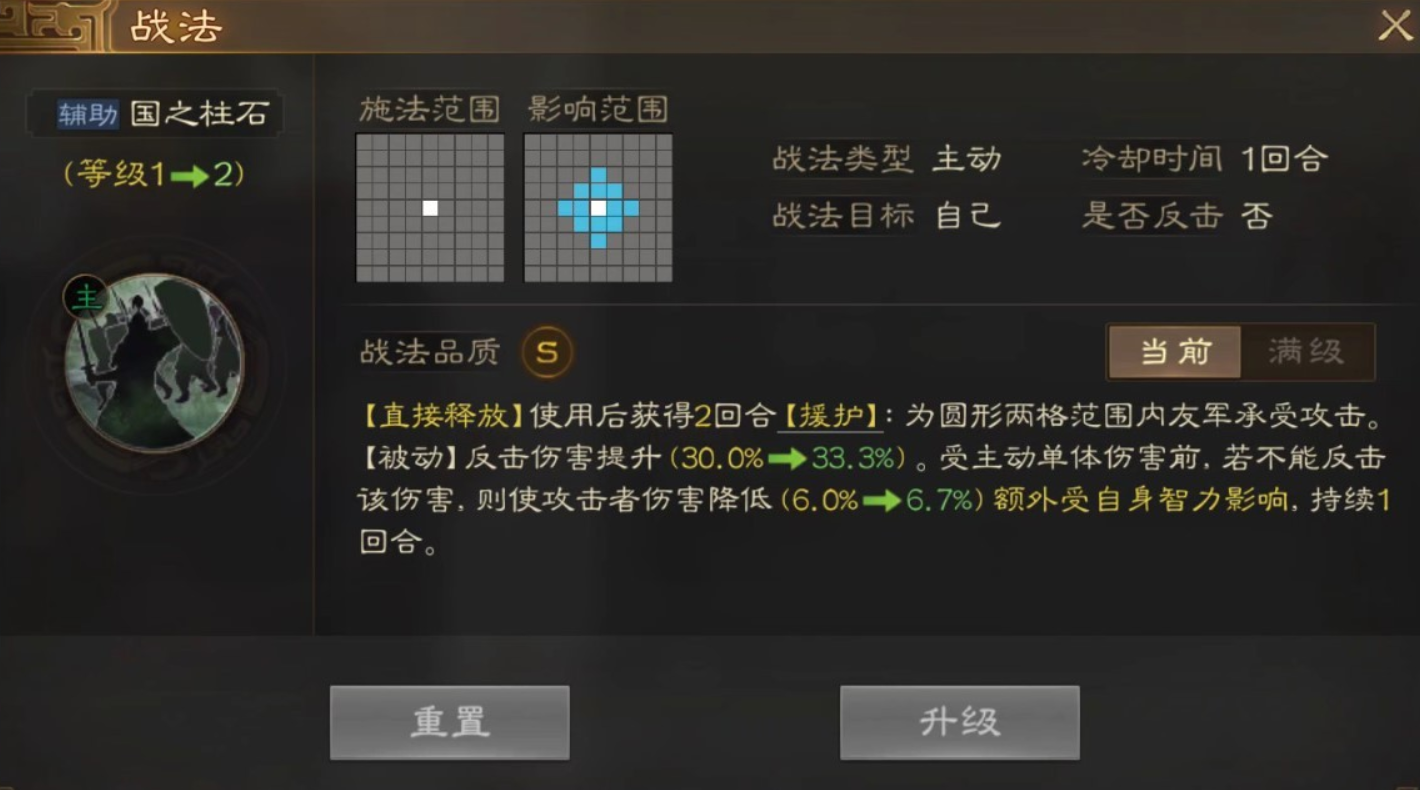Click the green level arrow in 等级1→2

click(x=189, y=177)
